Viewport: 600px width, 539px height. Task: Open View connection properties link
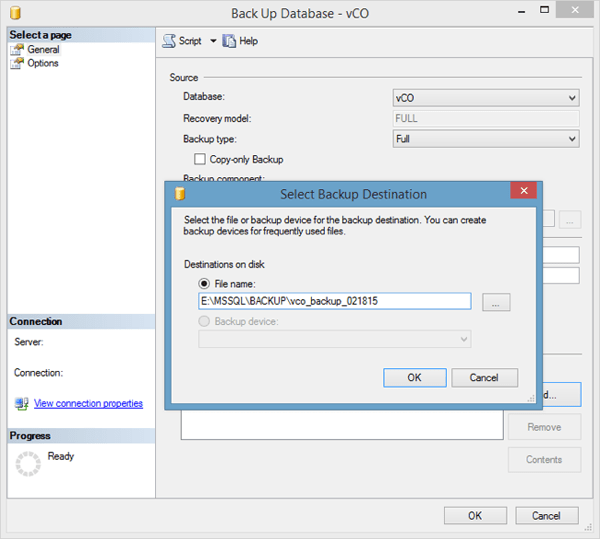click(88, 404)
